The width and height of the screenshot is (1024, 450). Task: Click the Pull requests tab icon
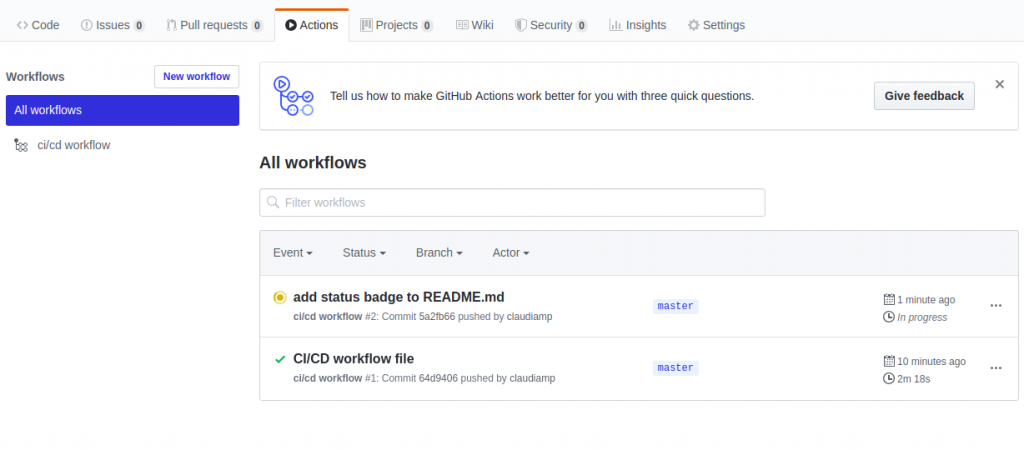[172, 25]
